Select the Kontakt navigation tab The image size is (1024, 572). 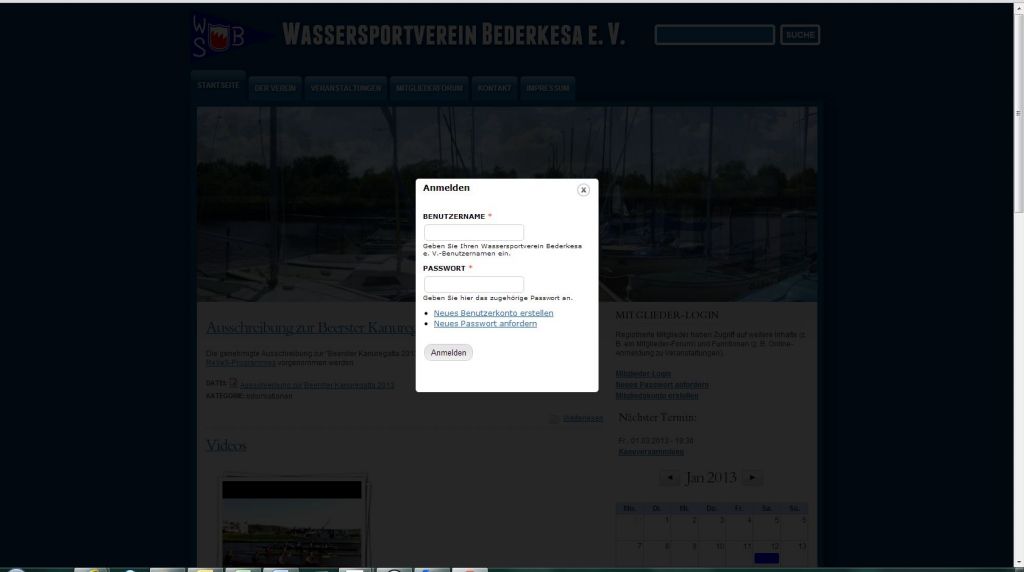pyautogui.click(x=494, y=88)
